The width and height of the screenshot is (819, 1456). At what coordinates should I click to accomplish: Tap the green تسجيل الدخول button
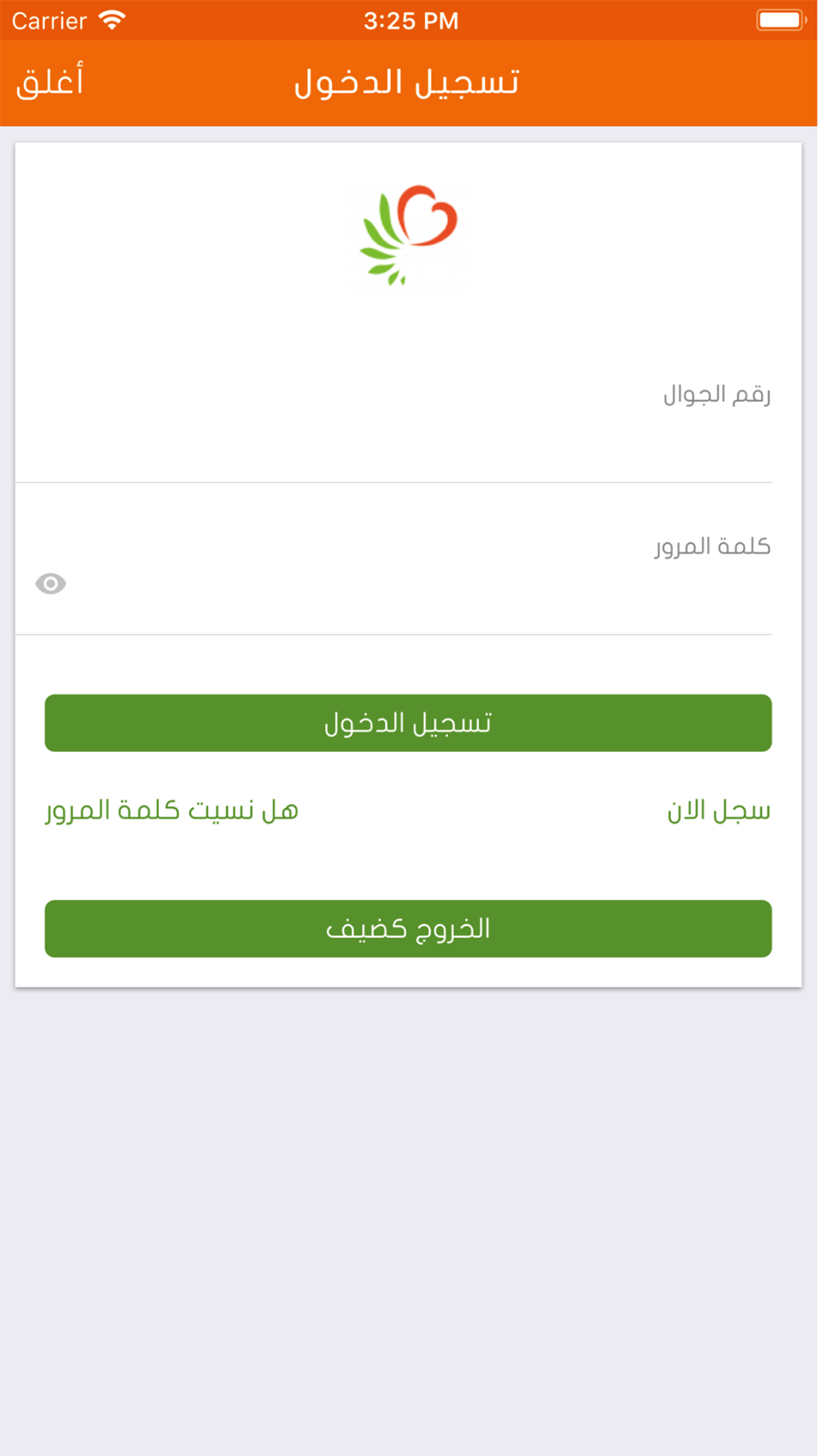pyautogui.click(x=408, y=723)
